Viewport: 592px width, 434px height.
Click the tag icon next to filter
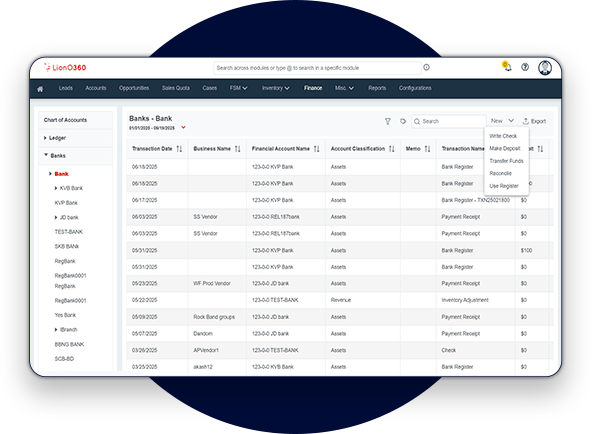pyautogui.click(x=403, y=121)
